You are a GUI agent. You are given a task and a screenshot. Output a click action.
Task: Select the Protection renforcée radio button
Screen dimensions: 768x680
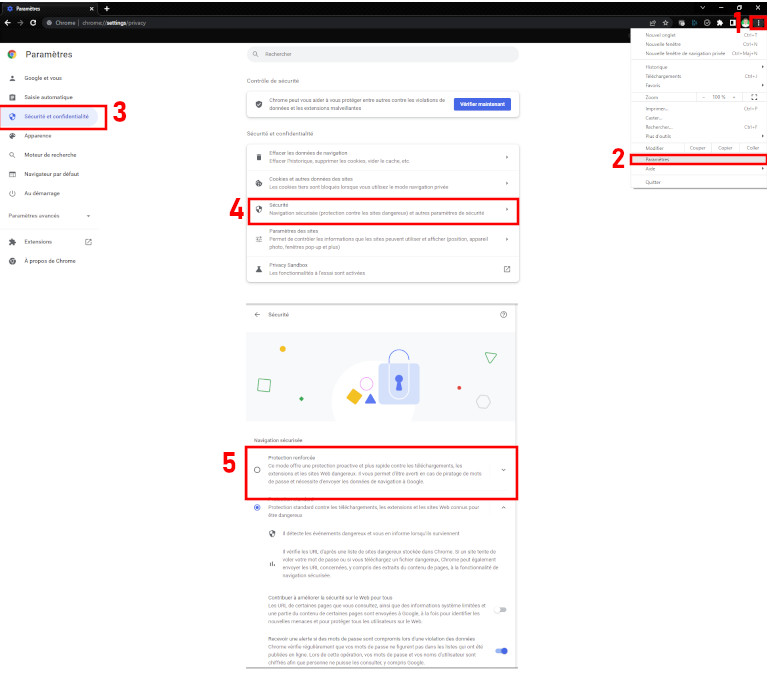257,470
